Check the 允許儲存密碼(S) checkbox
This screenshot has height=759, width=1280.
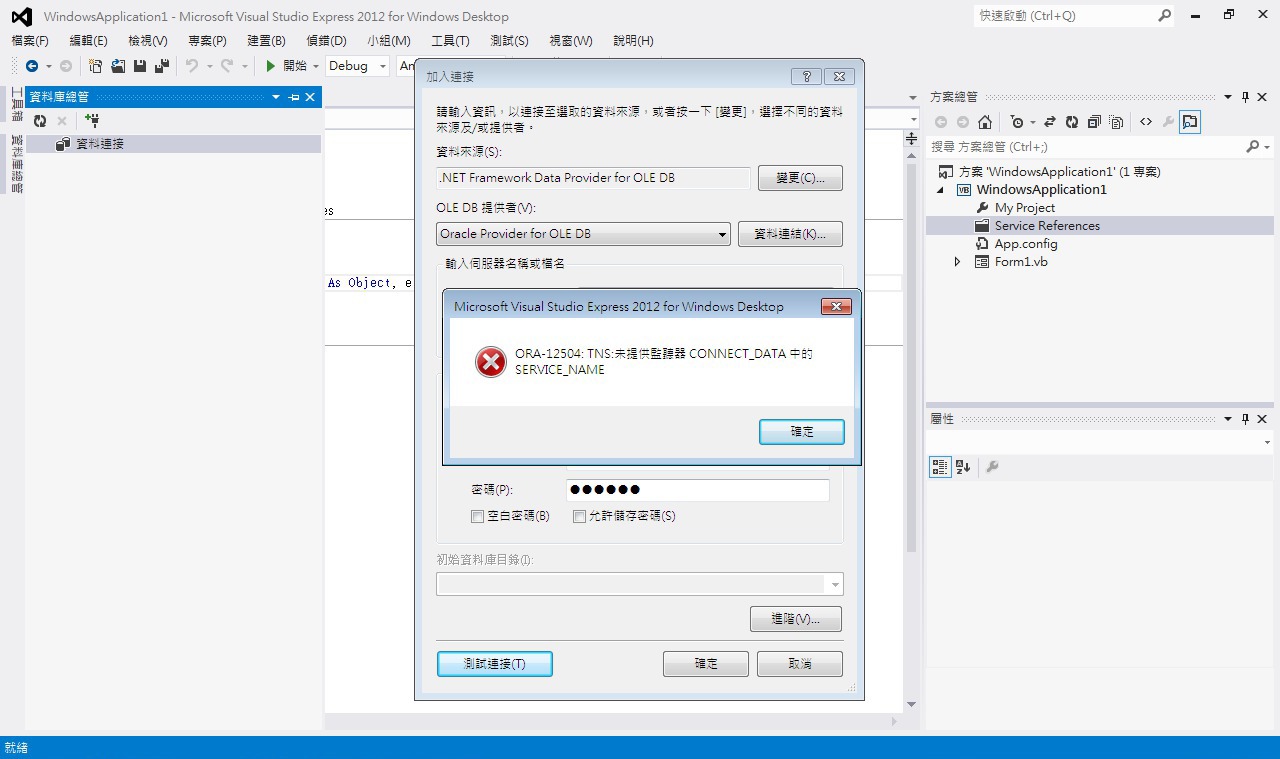coord(579,516)
